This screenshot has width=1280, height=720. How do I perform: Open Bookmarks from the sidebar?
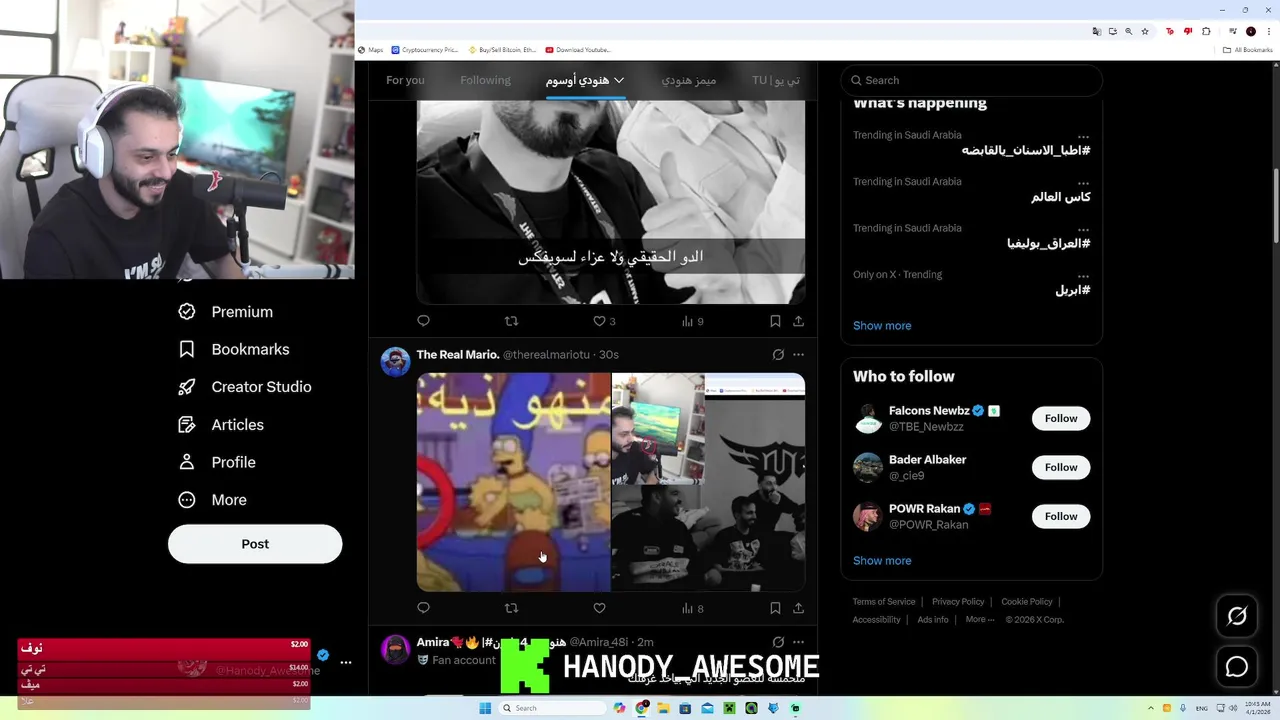233,349
